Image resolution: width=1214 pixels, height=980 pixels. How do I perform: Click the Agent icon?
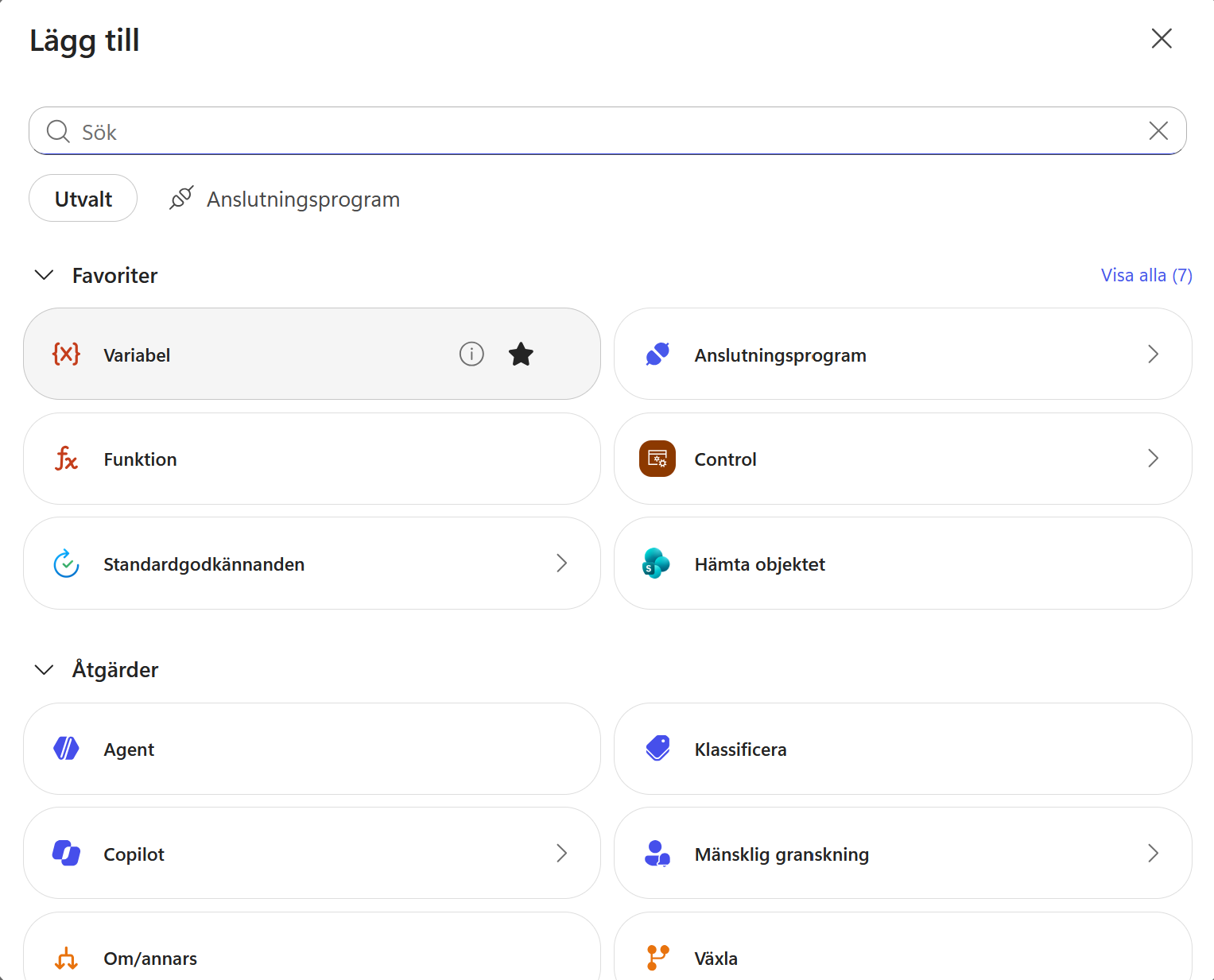click(66, 748)
